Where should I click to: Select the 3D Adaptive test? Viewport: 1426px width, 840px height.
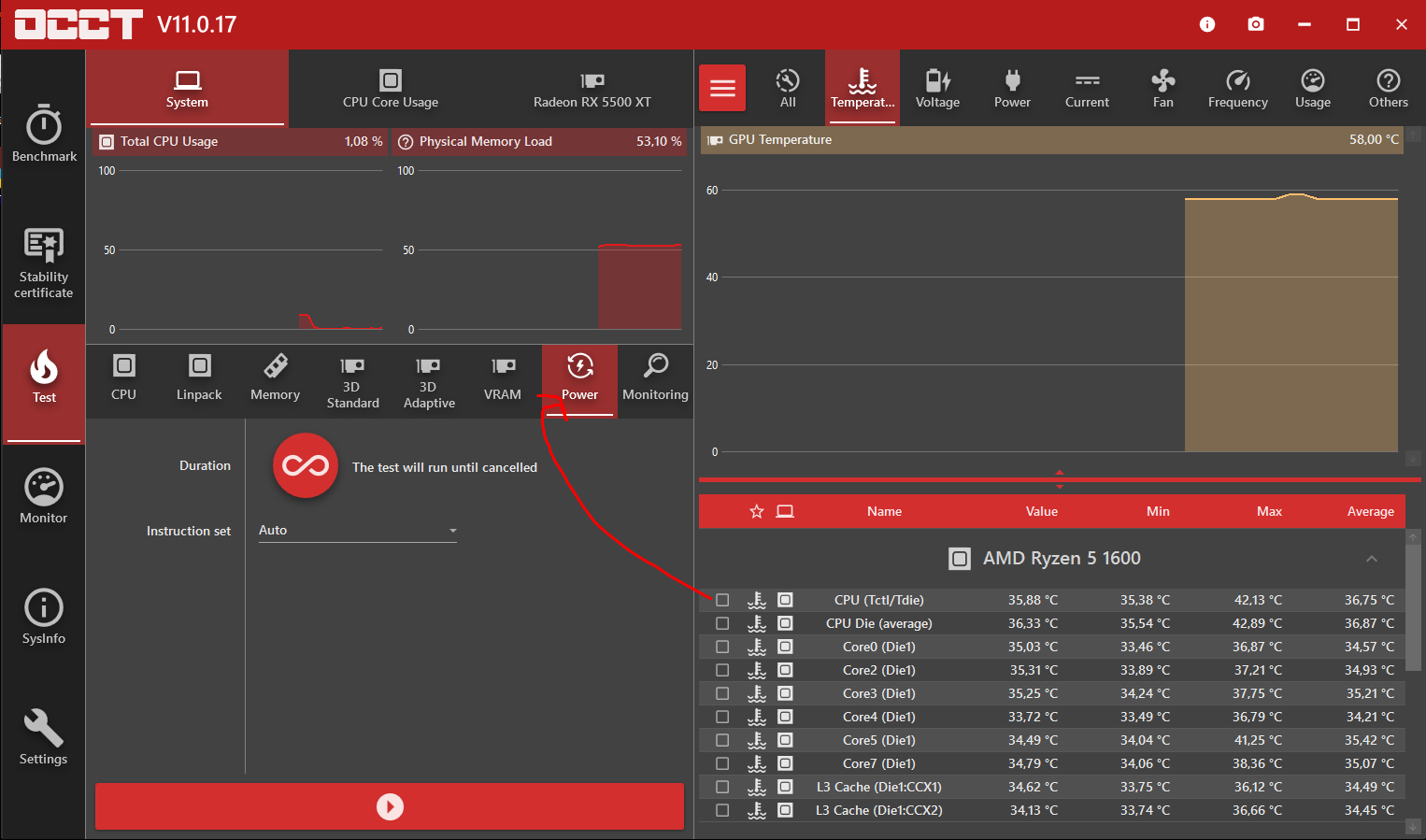(429, 380)
